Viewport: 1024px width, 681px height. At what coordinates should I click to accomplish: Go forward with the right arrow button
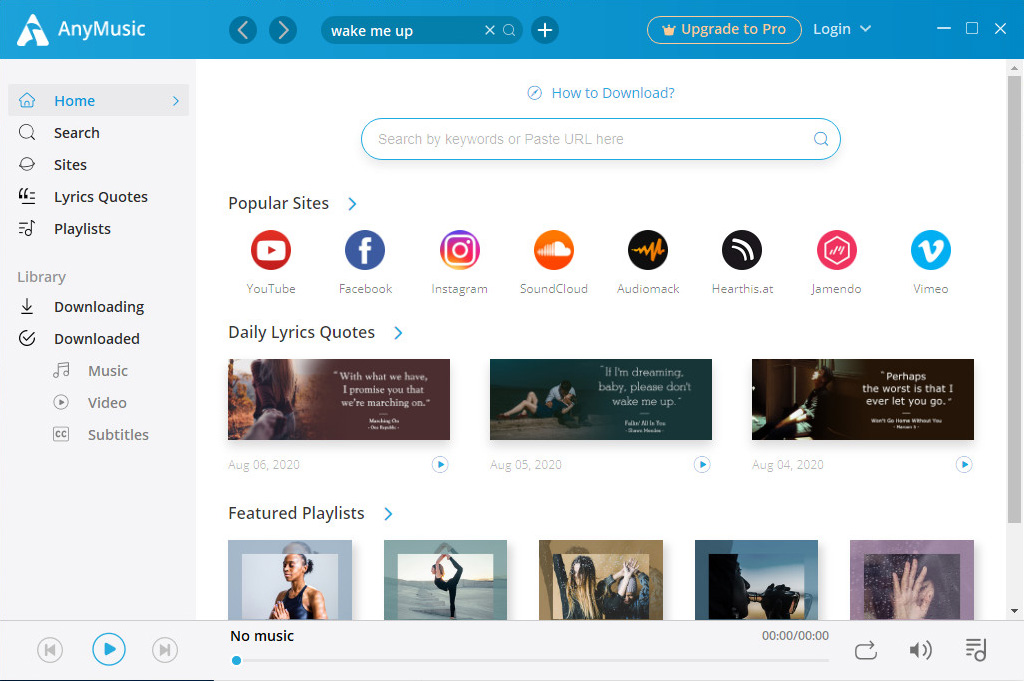pos(283,30)
